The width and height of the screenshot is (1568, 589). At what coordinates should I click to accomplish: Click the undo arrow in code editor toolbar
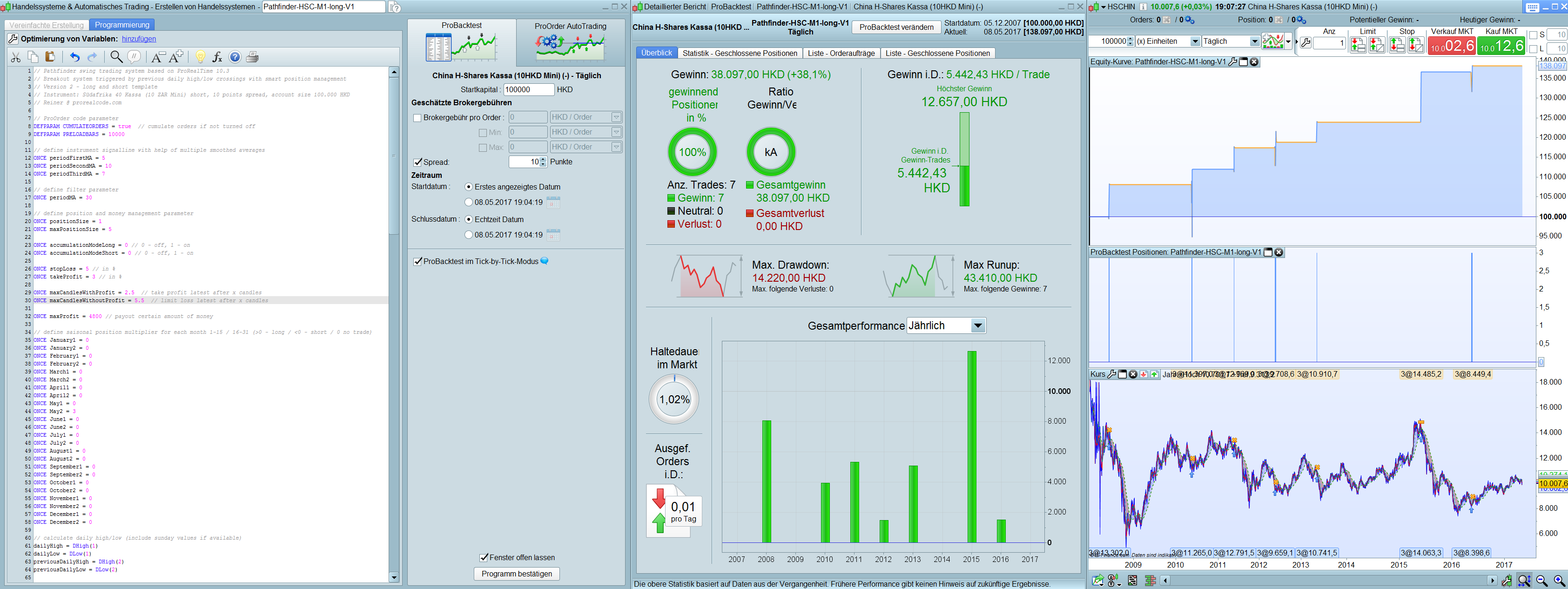tap(74, 57)
